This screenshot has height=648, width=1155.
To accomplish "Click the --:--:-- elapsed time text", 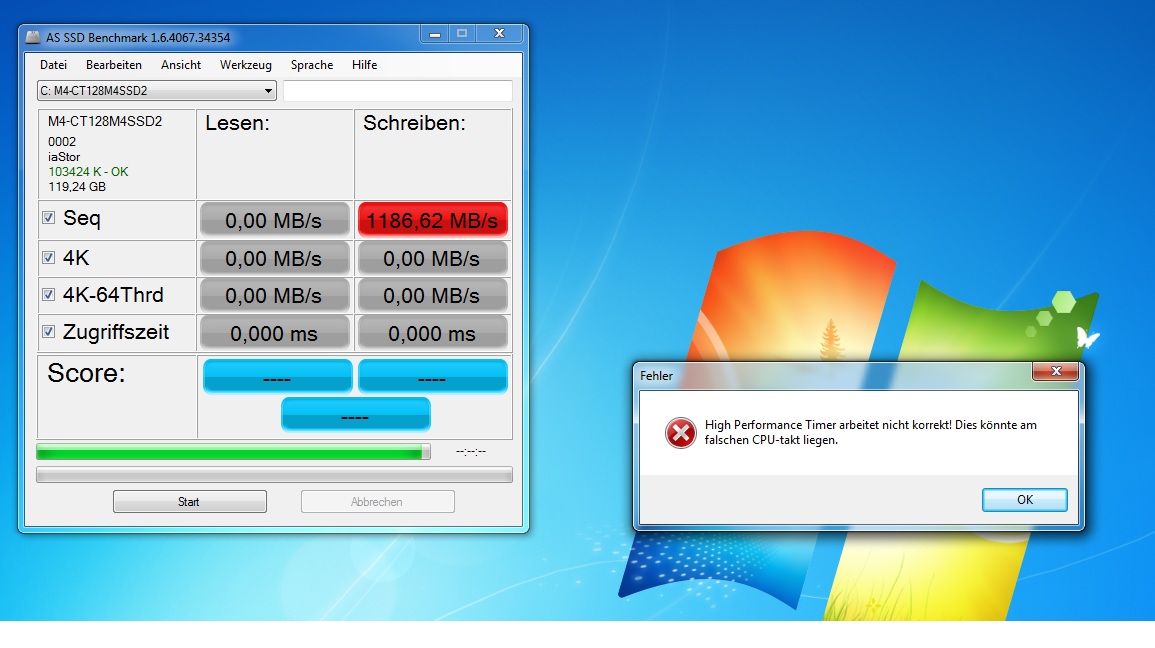I will tap(471, 451).
